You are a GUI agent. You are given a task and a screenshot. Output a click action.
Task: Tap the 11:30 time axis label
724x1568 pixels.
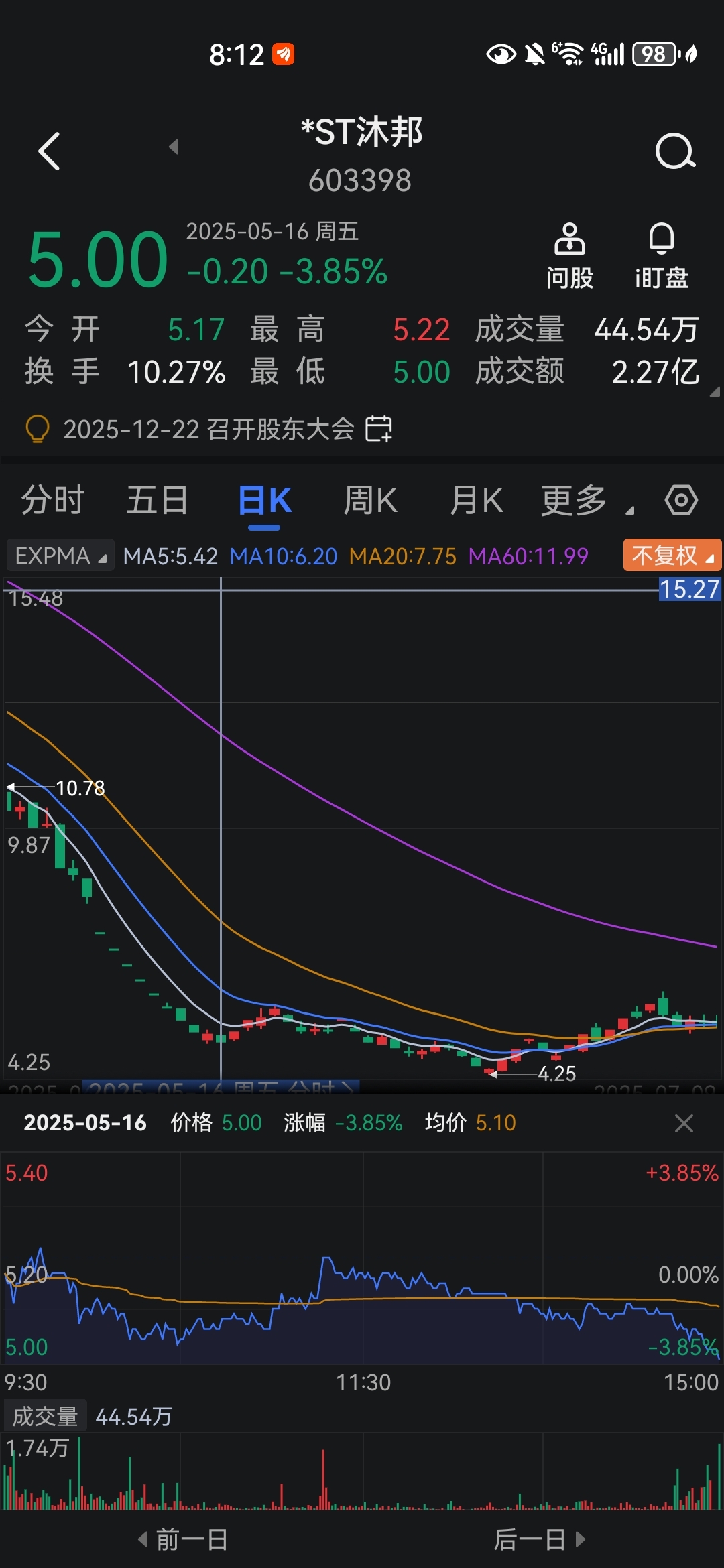point(363,1382)
